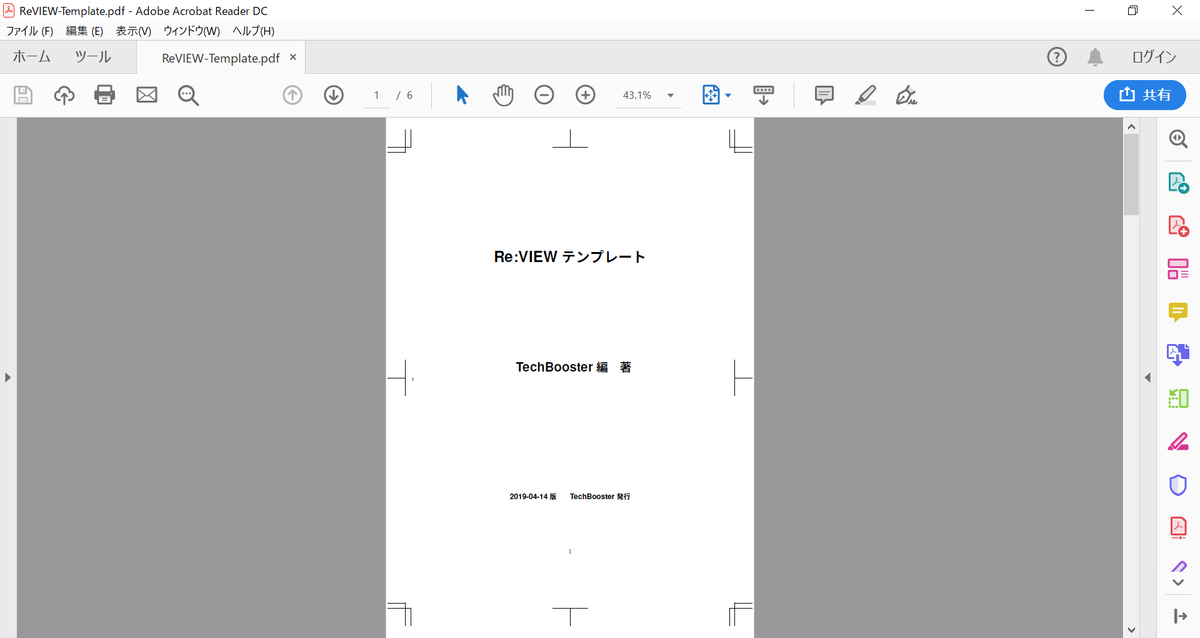Image resolution: width=1200 pixels, height=638 pixels.
Task: Click the scrollbar down arrow
Action: (1131, 630)
